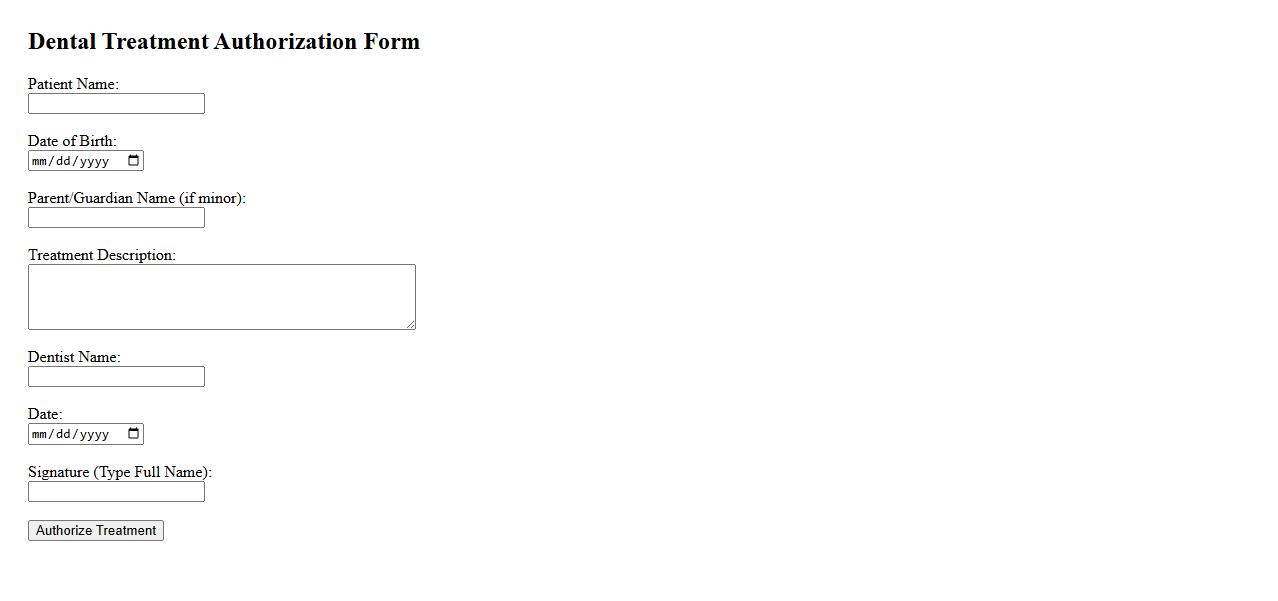Image resolution: width=1278 pixels, height=601 pixels.
Task: Open the treatment Date calendar picker icon
Action: click(134, 434)
